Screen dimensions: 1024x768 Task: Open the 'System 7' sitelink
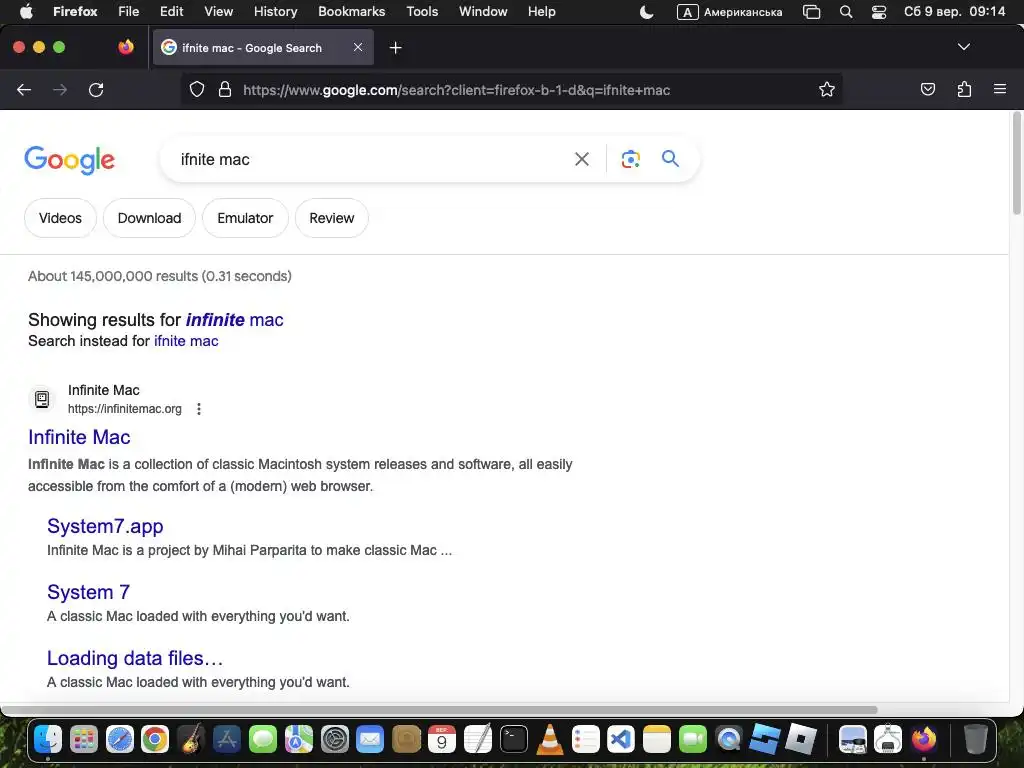coord(88,592)
